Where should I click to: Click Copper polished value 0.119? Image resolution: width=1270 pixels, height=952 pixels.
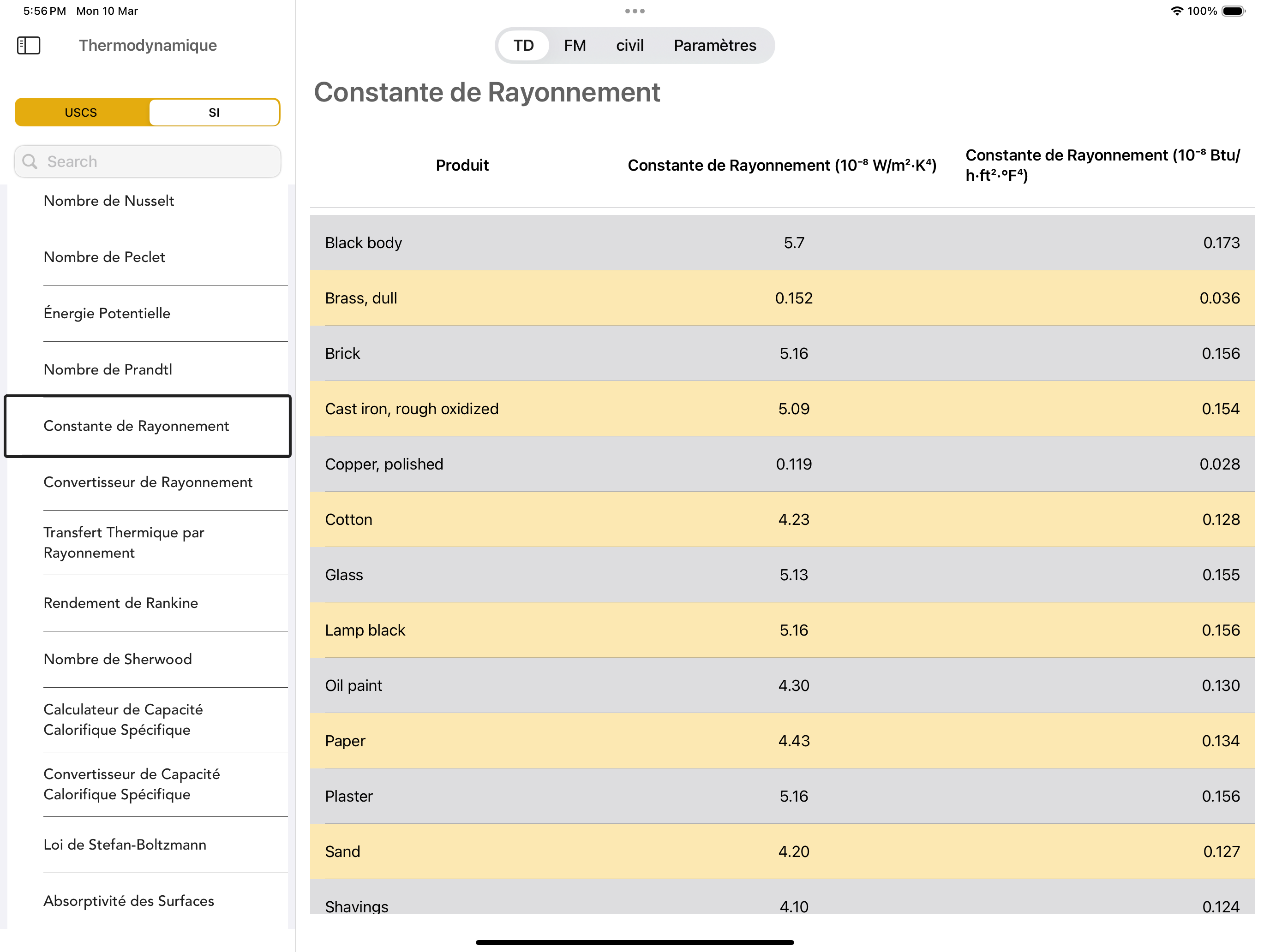coord(794,464)
